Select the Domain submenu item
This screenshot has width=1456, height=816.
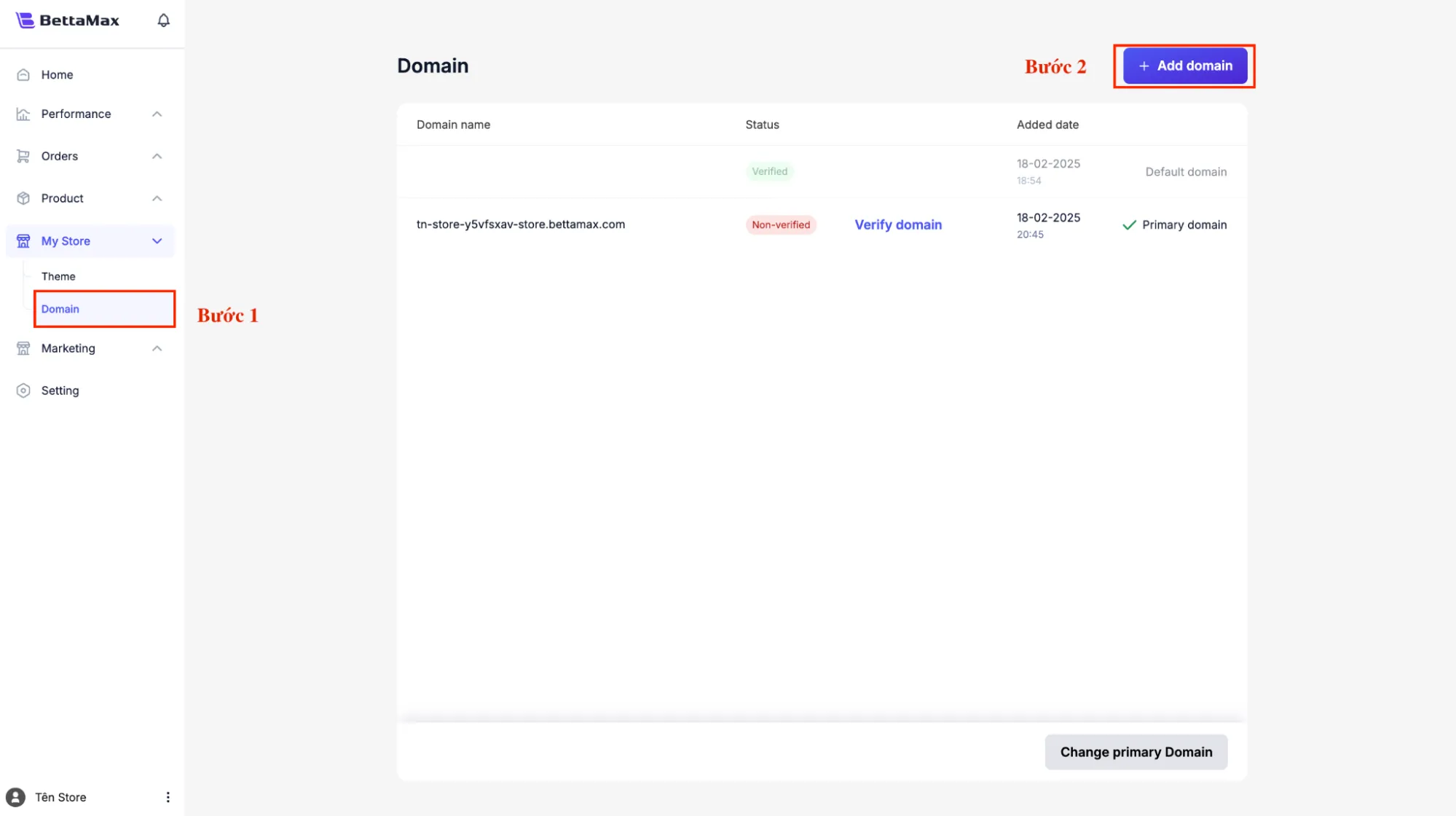coord(60,310)
